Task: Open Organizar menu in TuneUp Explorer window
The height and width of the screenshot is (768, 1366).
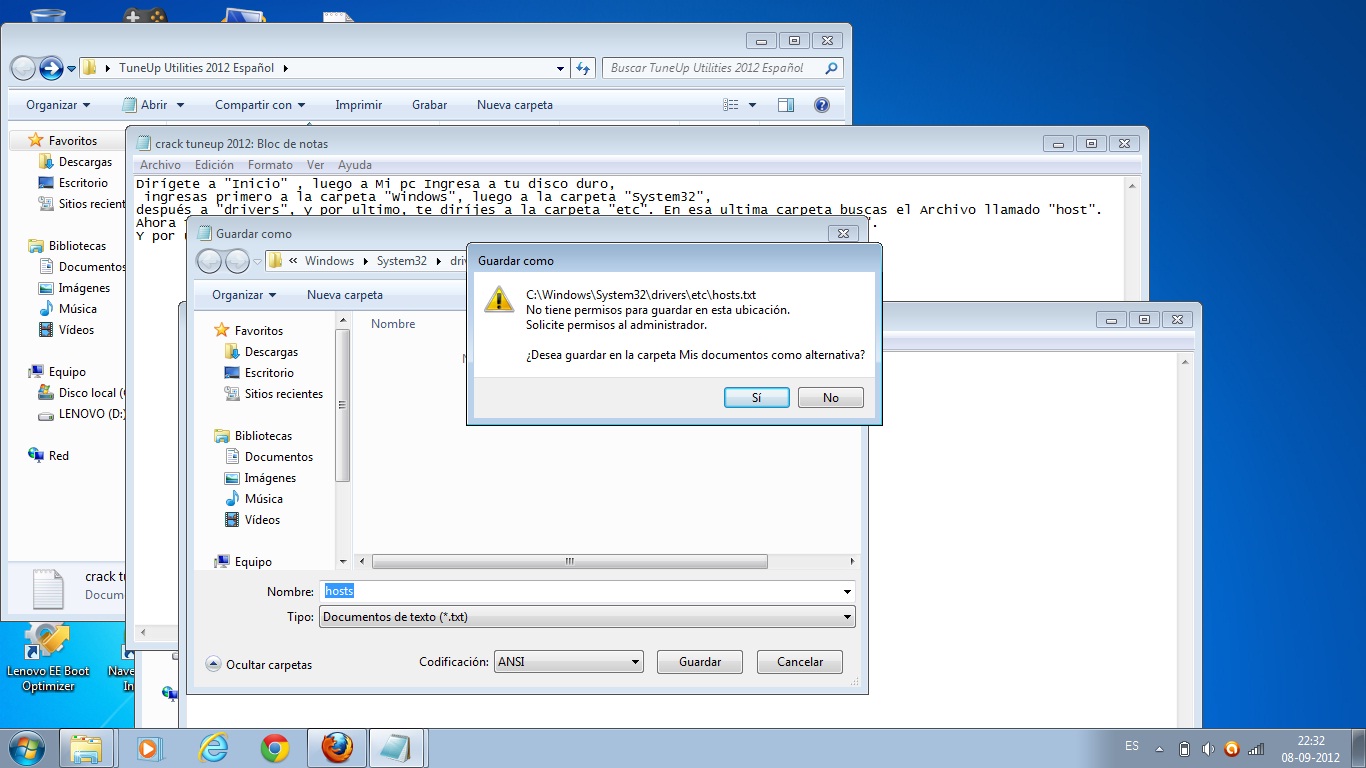Action: pyautogui.click(x=58, y=105)
